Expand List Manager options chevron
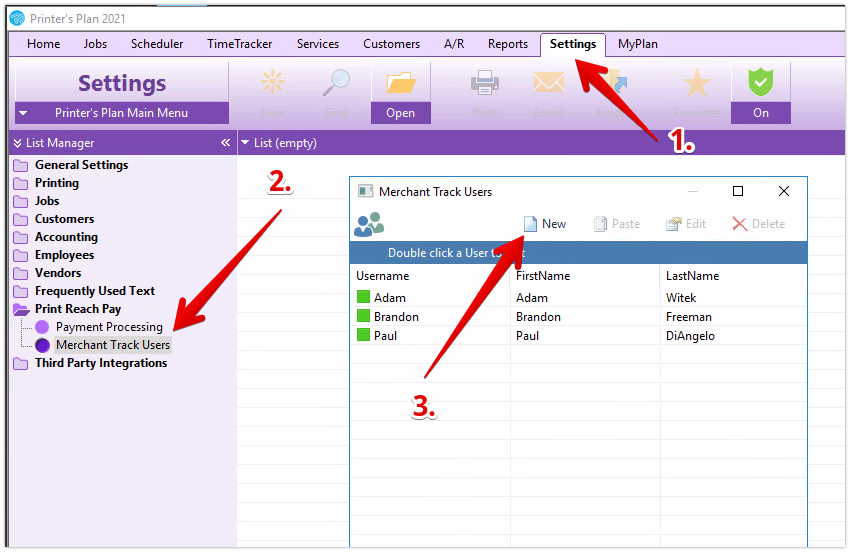The width and height of the screenshot is (850, 552). click(17, 143)
